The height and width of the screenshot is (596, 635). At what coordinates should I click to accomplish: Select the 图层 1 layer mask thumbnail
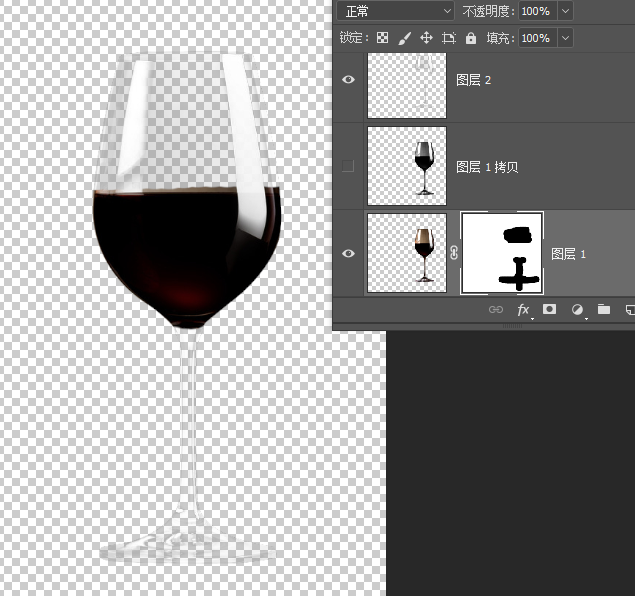502,253
